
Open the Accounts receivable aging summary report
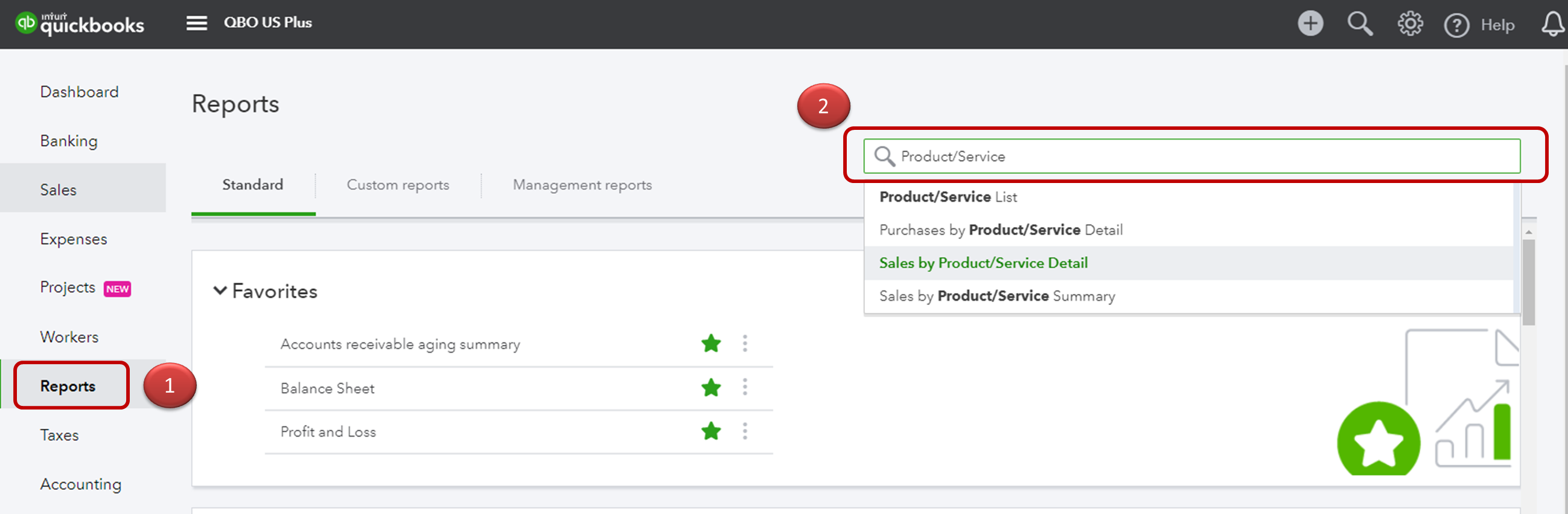[400, 344]
